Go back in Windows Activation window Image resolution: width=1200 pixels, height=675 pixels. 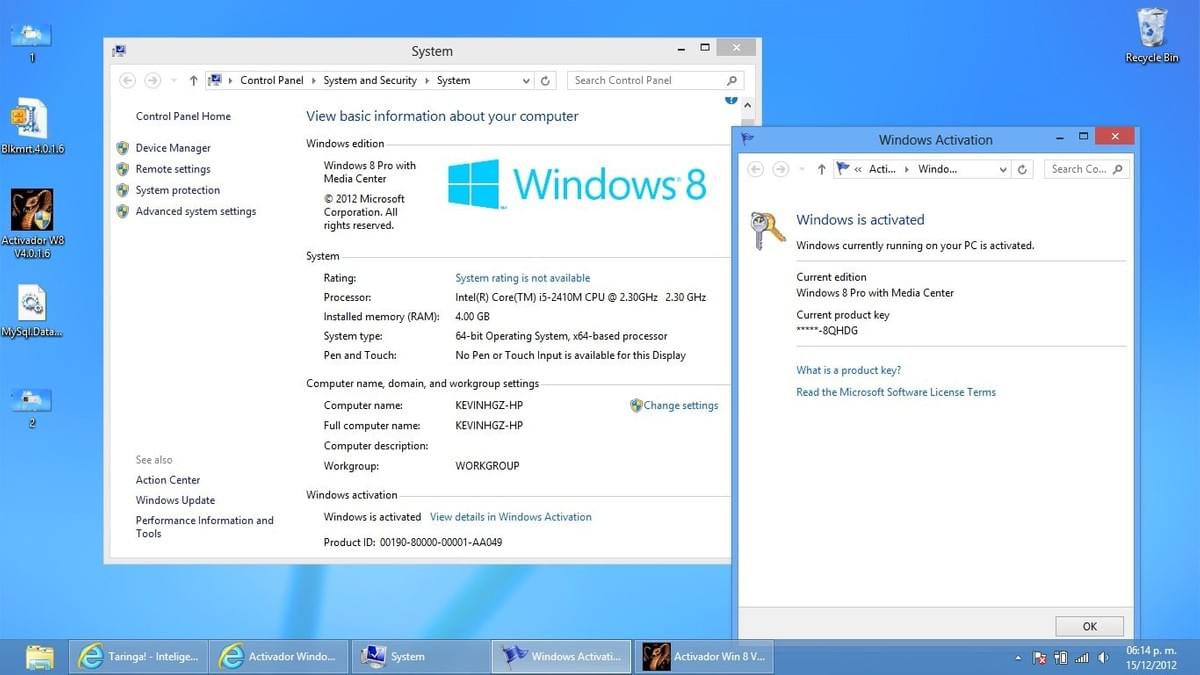[x=756, y=169]
